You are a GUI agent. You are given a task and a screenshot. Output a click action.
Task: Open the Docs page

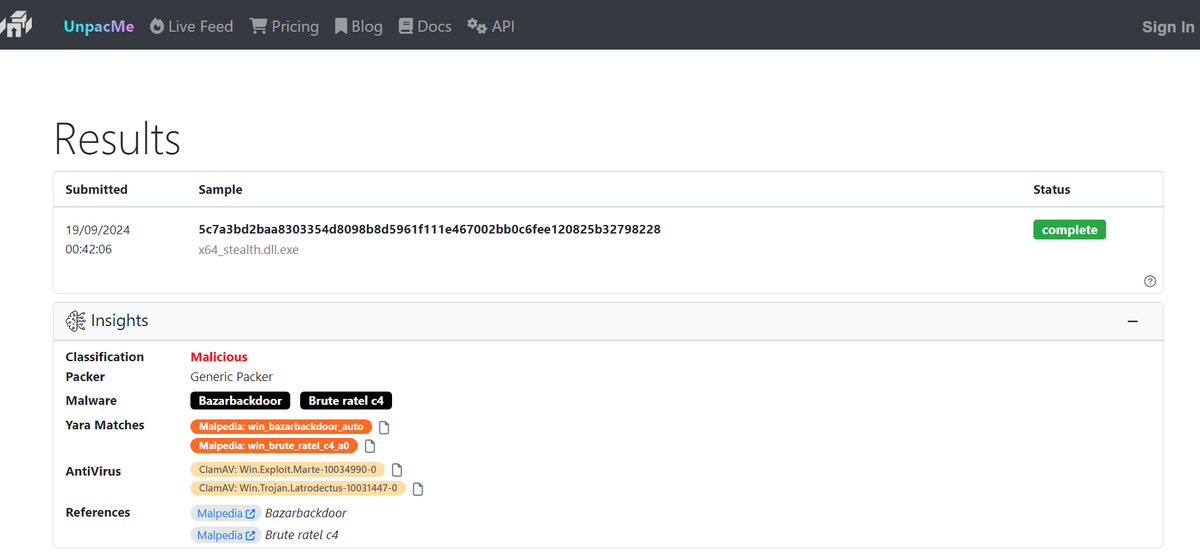(x=425, y=26)
